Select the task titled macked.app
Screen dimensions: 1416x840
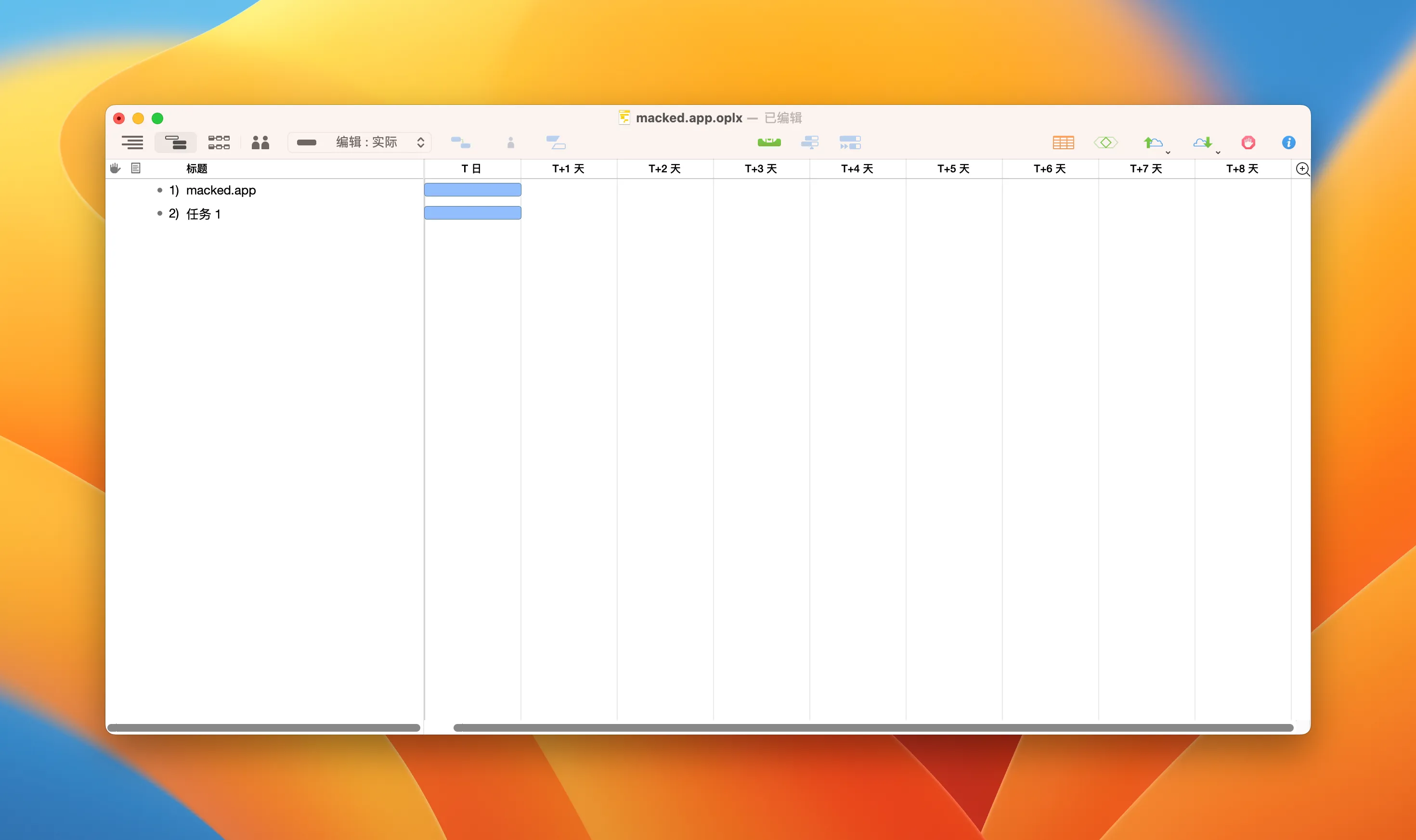click(221, 190)
